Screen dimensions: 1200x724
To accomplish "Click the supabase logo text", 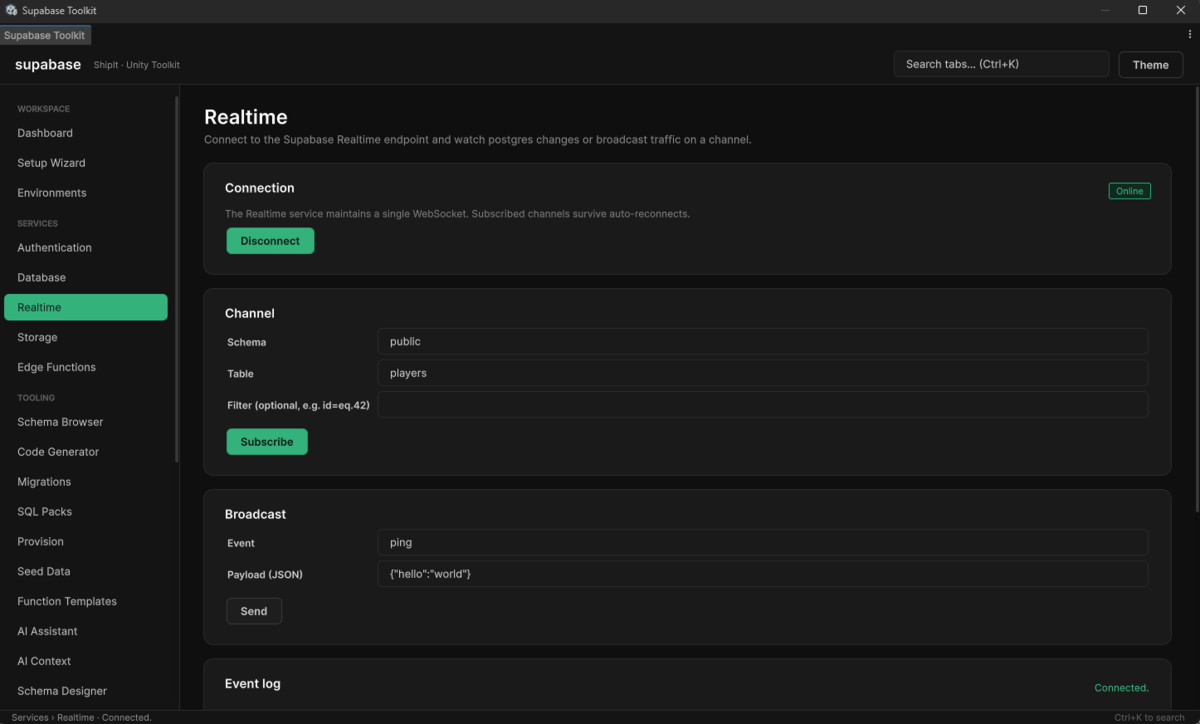I will pos(48,64).
